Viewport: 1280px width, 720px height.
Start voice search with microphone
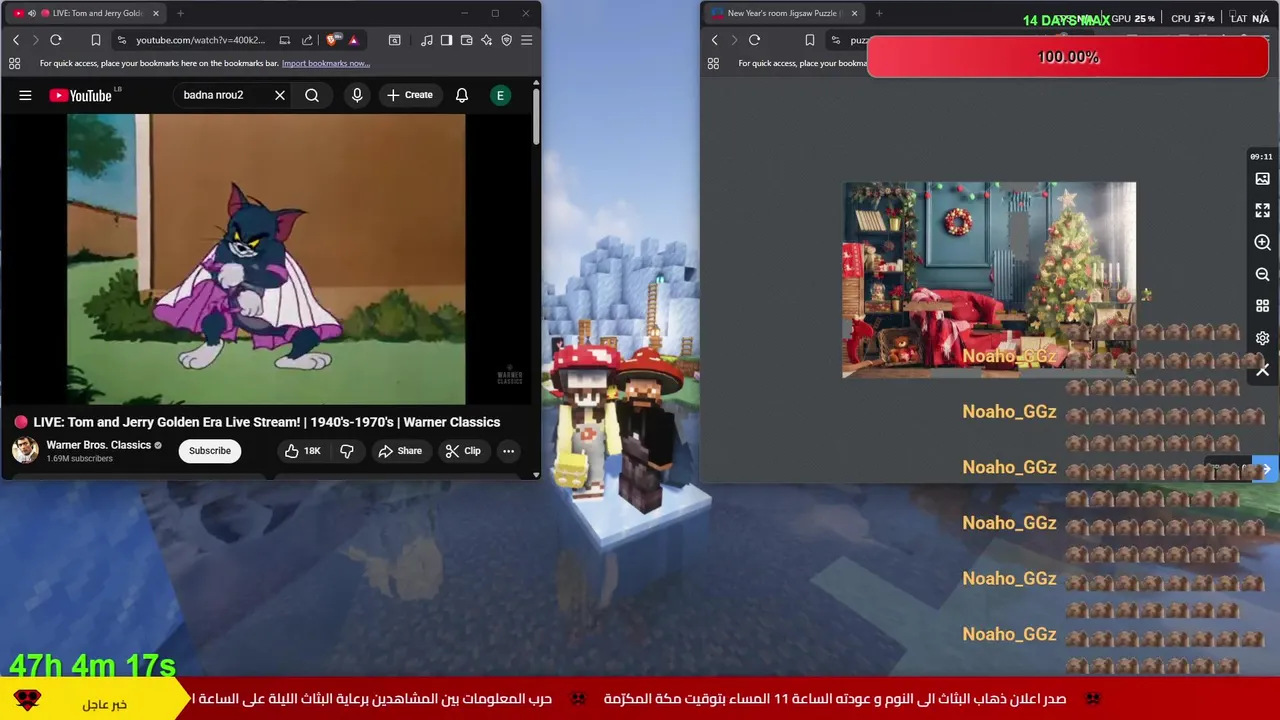click(x=357, y=96)
